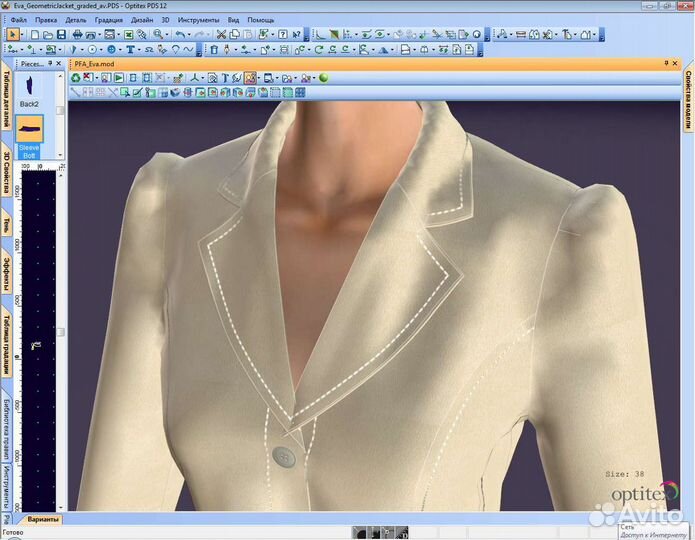Select the arrow pointer tool
Screen dimensions: 695x540
pos(13,34)
